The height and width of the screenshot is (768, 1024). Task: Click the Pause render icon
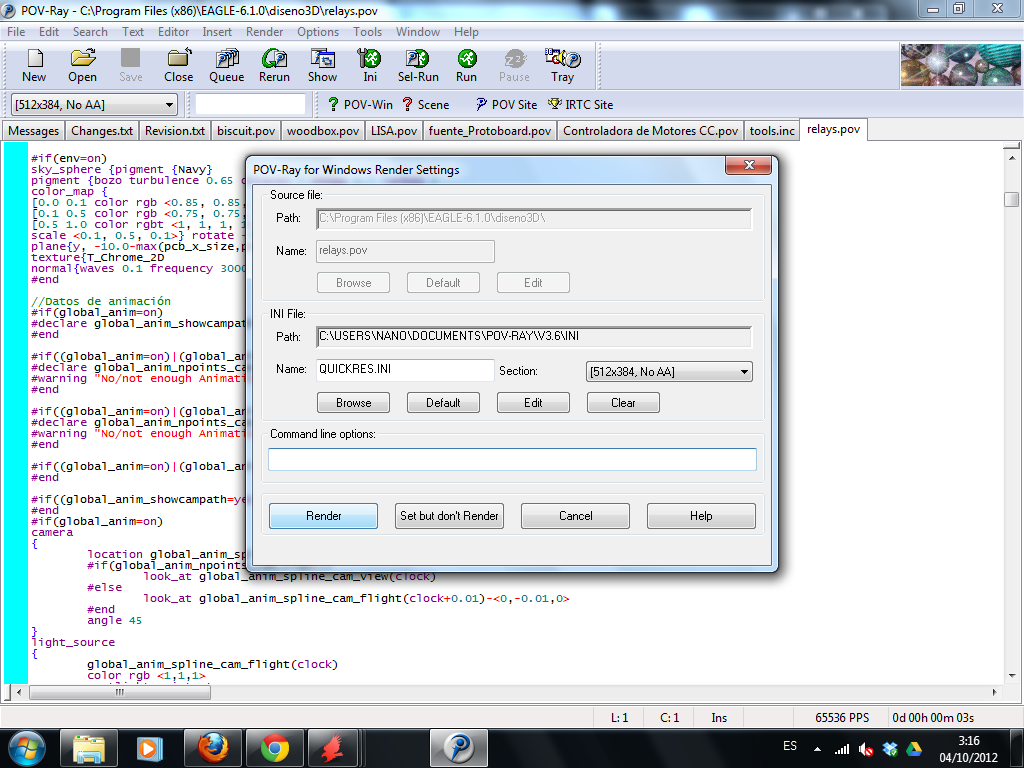[x=515, y=65]
